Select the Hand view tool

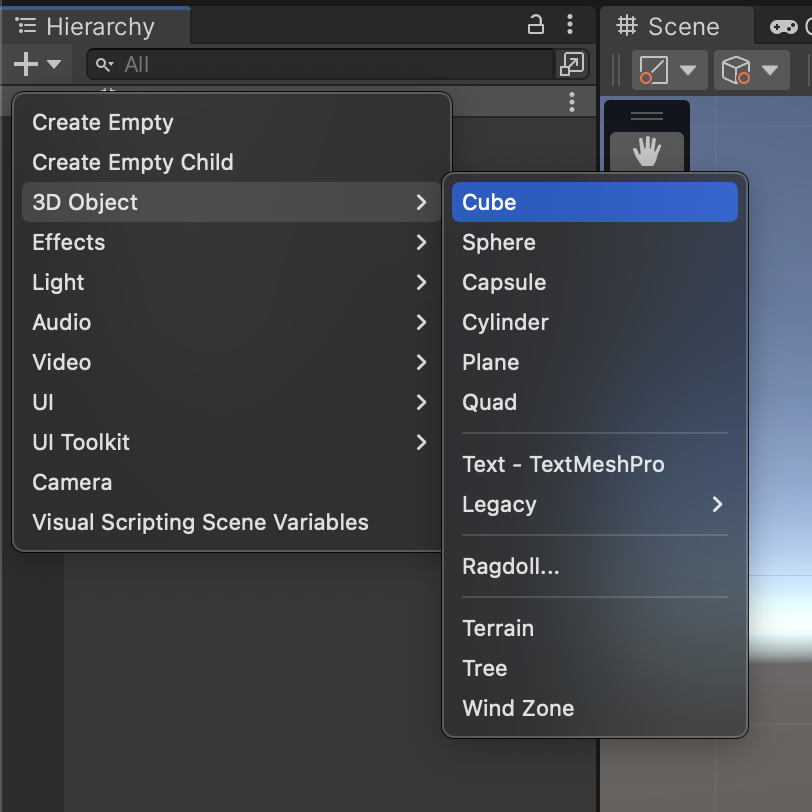click(647, 151)
